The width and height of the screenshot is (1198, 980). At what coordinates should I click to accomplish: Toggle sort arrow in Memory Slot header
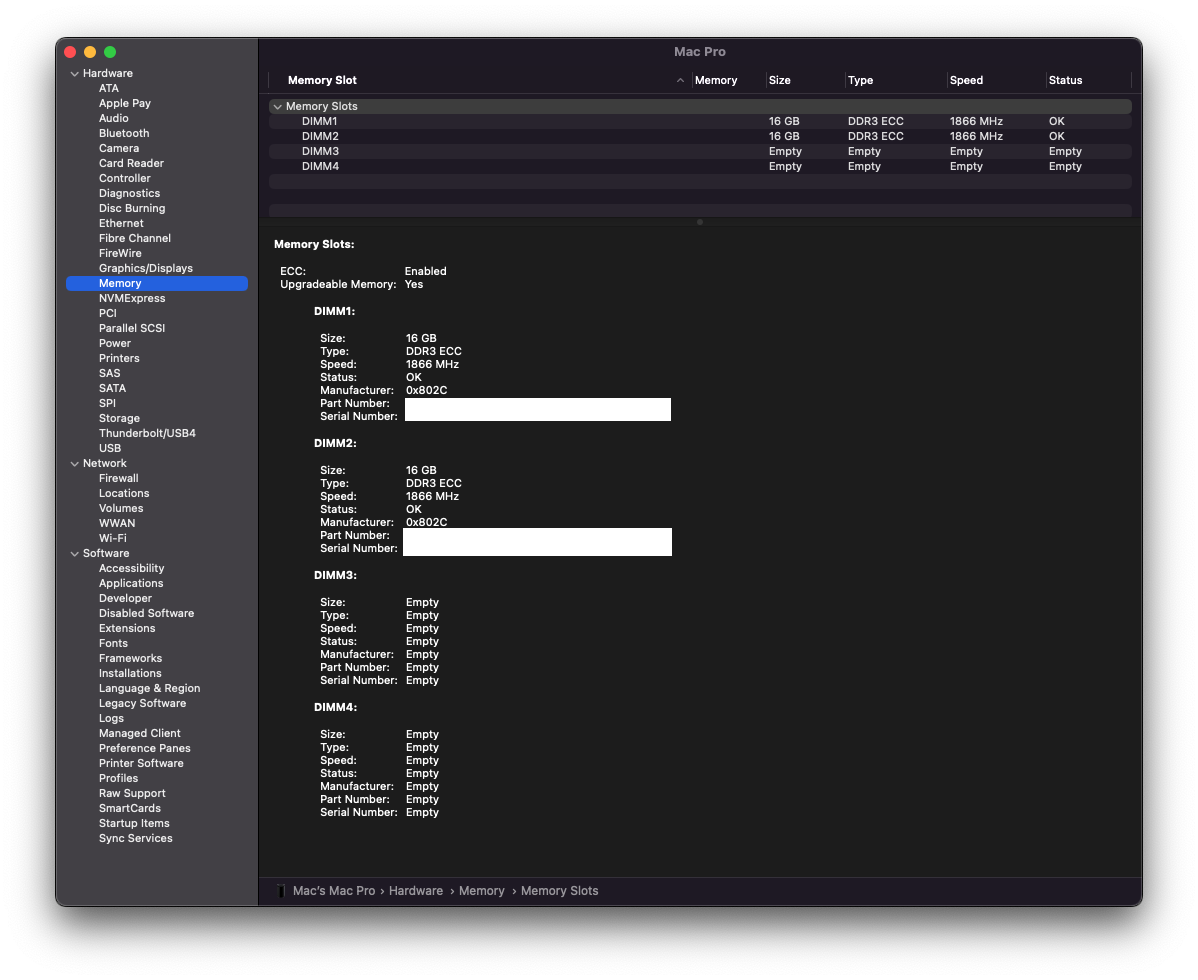(x=680, y=80)
